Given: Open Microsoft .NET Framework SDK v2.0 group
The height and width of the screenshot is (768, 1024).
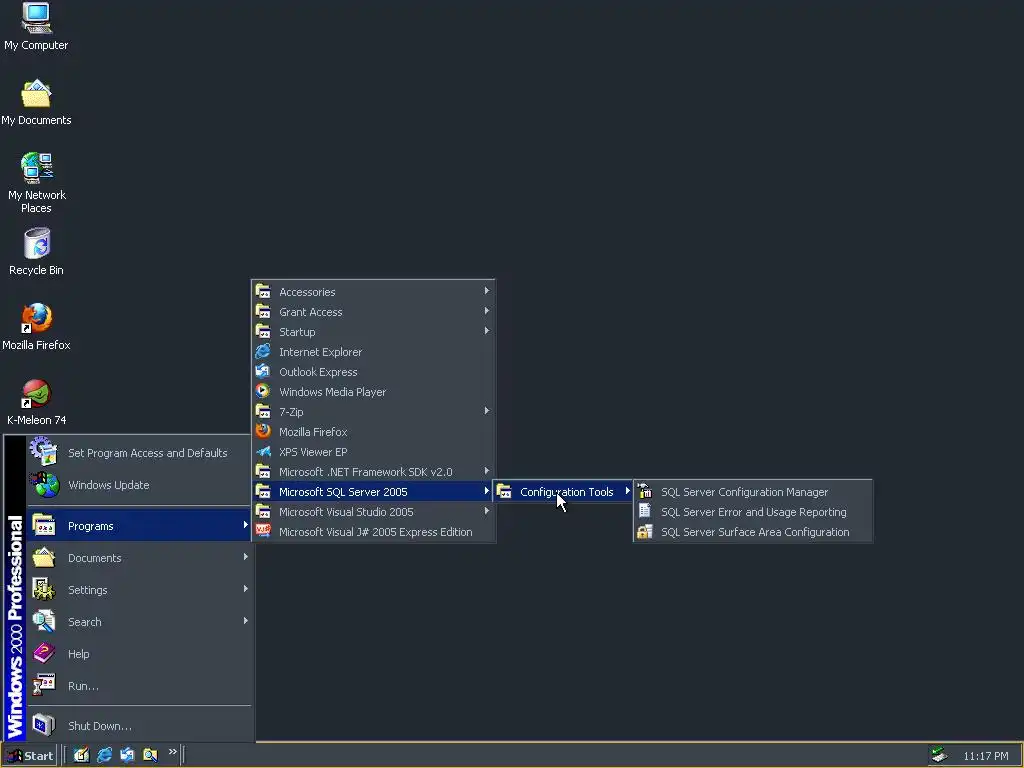Looking at the screenshot, I should pos(373,472).
